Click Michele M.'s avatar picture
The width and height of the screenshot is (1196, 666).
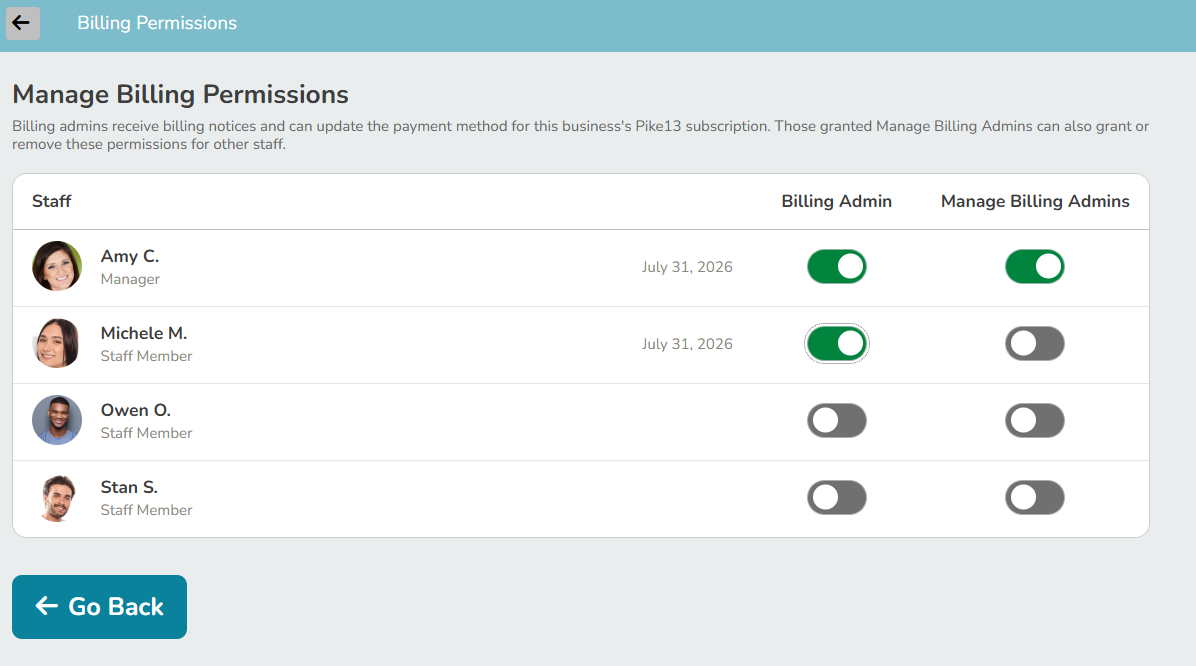[x=57, y=343]
